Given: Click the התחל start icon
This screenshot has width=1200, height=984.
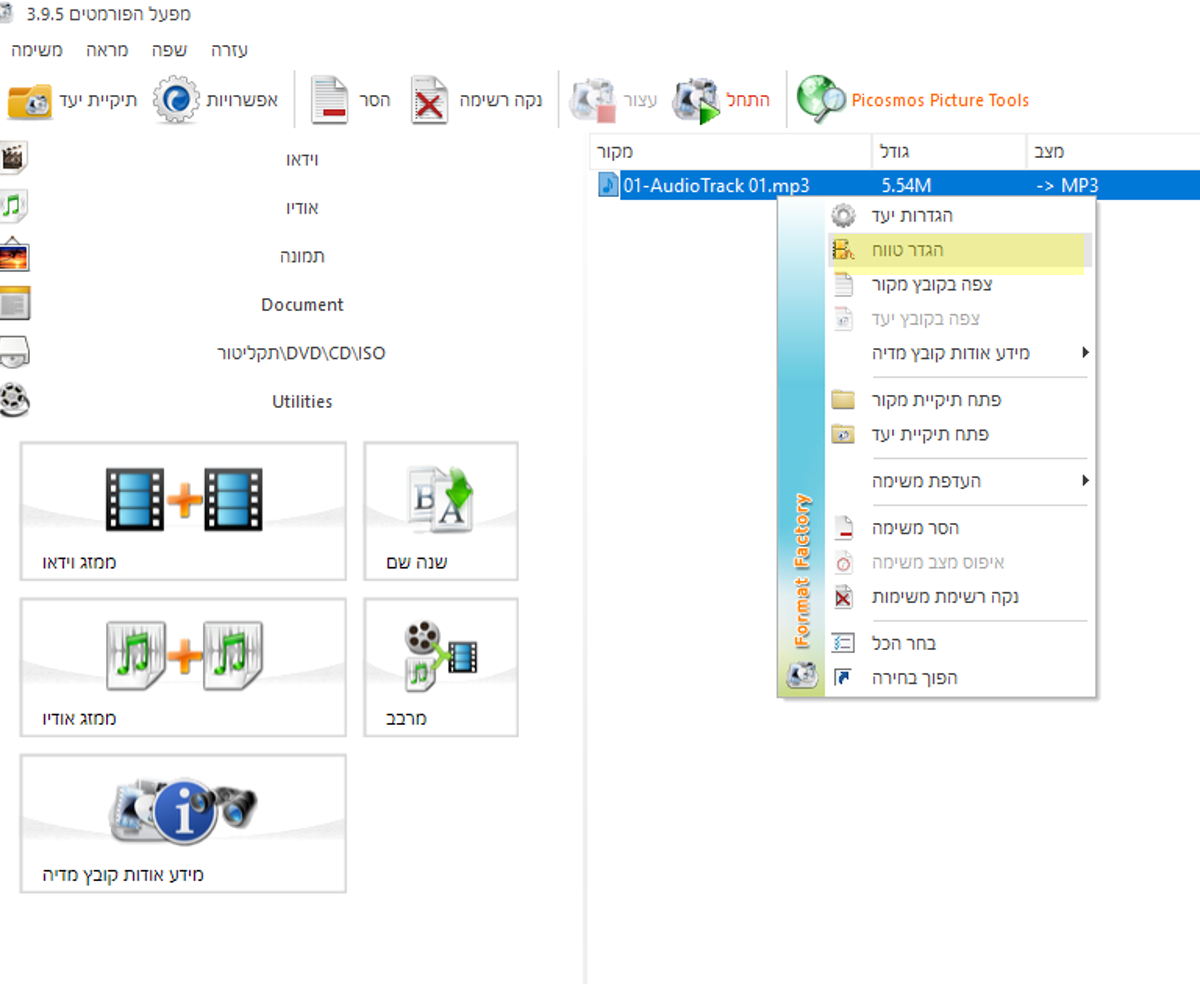Looking at the screenshot, I should (697, 101).
